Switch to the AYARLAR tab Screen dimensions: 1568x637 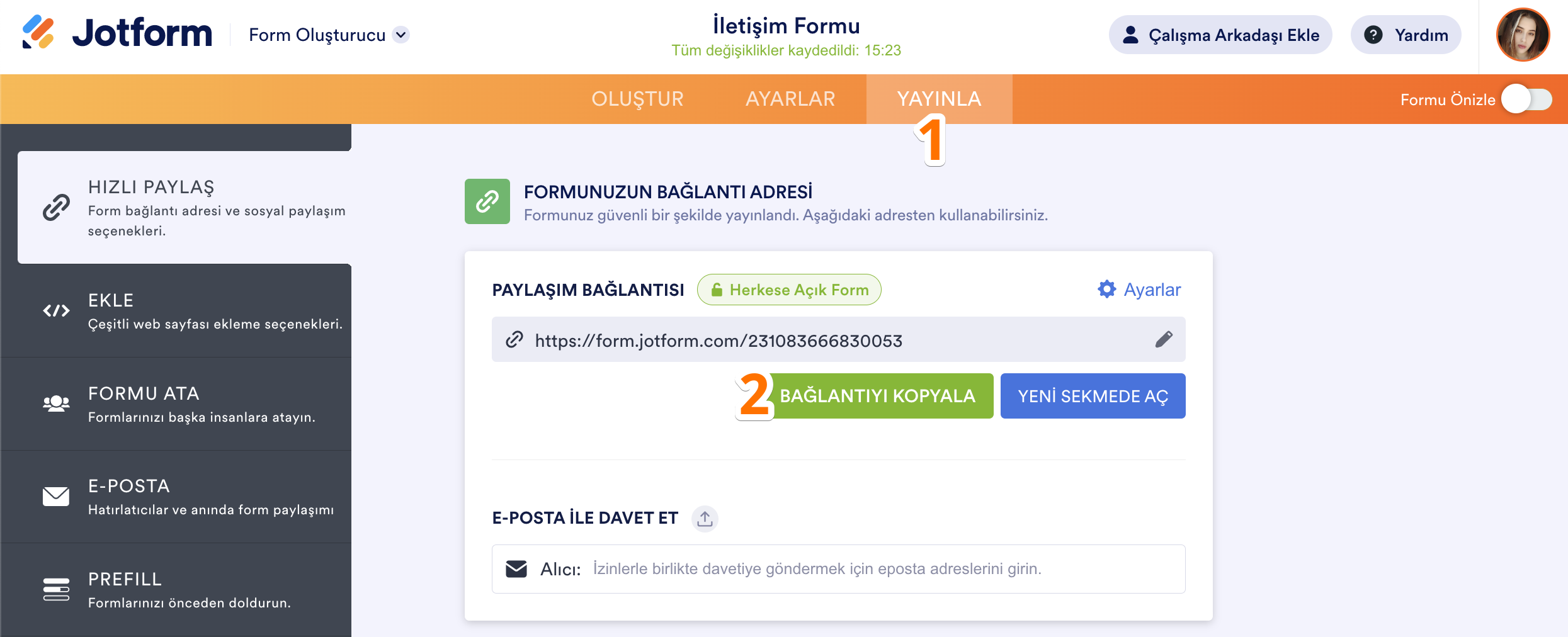[790, 99]
